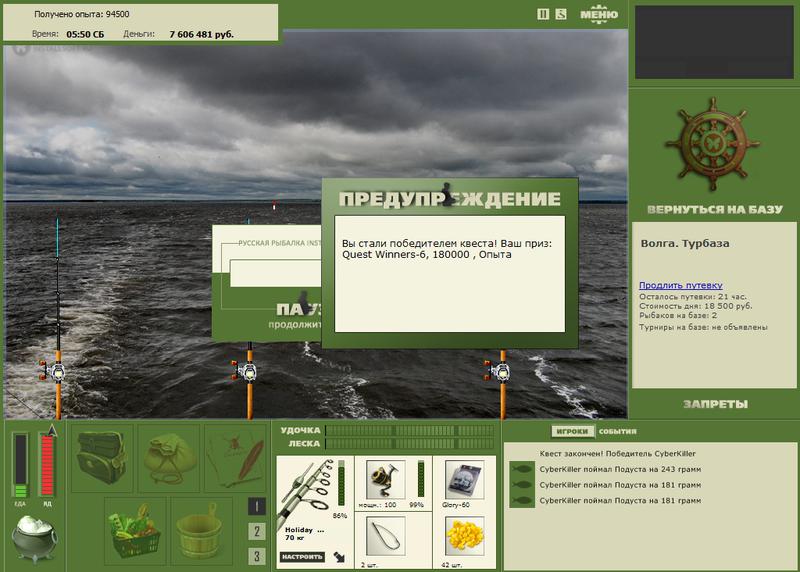Select the Glory-60 line slot
800x572 pixels.
click(464, 480)
